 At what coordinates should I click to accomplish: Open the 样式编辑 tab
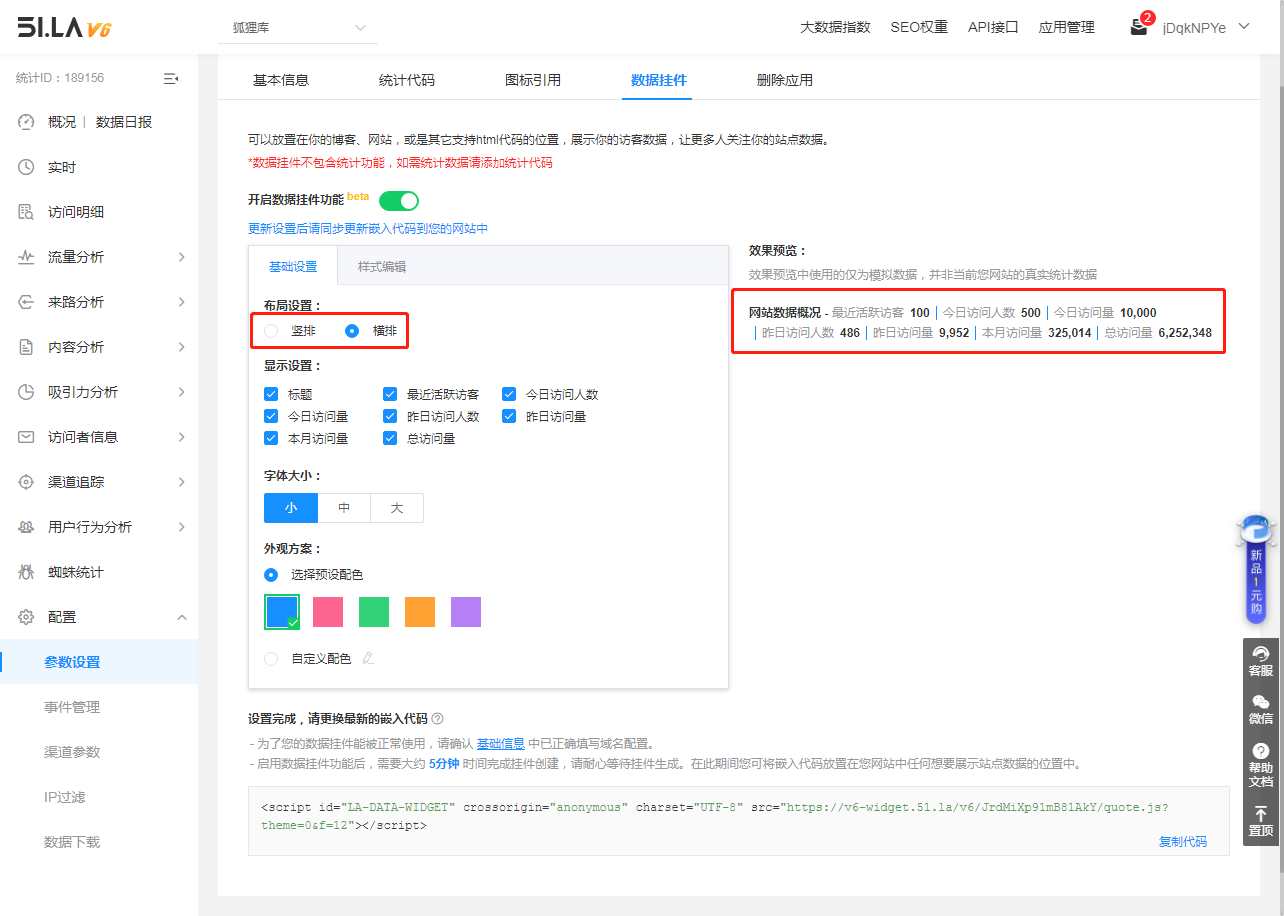point(382,267)
